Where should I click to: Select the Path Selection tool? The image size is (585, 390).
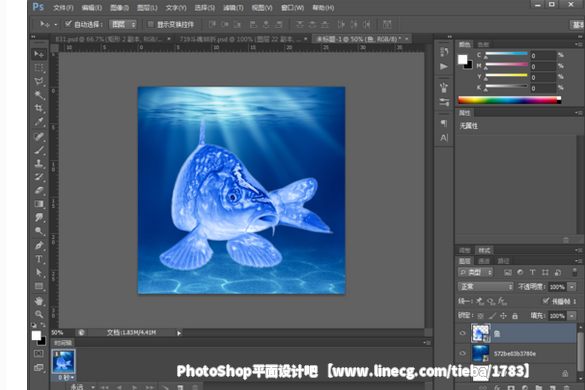(x=39, y=272)
